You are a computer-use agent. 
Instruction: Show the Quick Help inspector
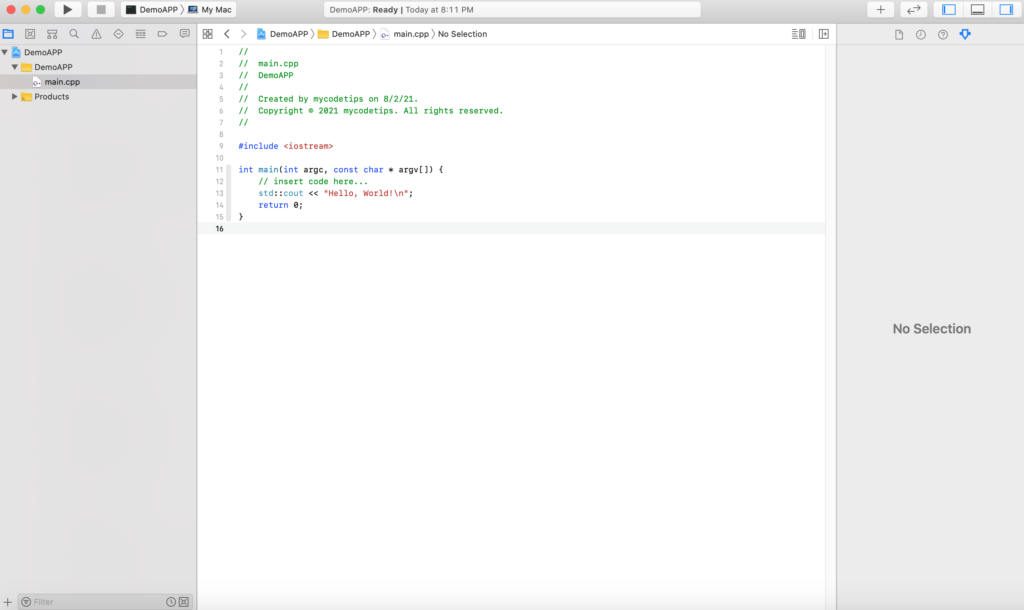943,35
